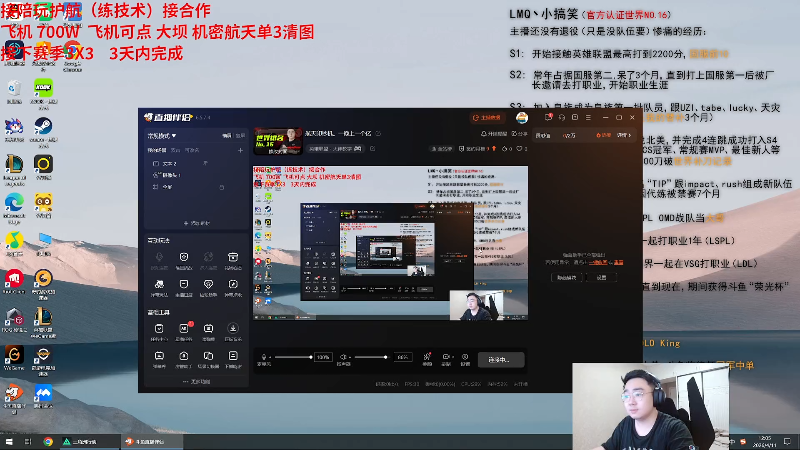Open the headset customer support icon

(x=562, y=117)
